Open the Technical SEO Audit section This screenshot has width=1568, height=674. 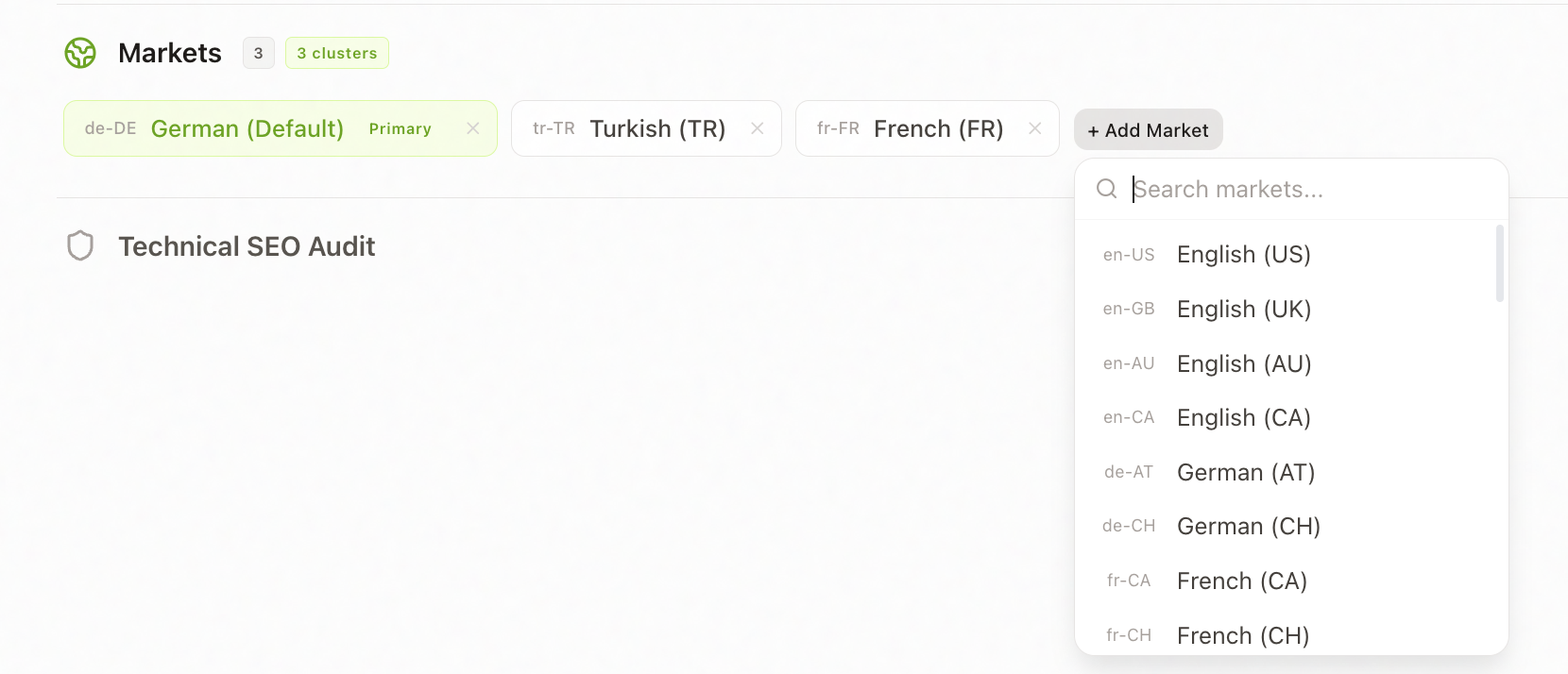coord(247,246)
